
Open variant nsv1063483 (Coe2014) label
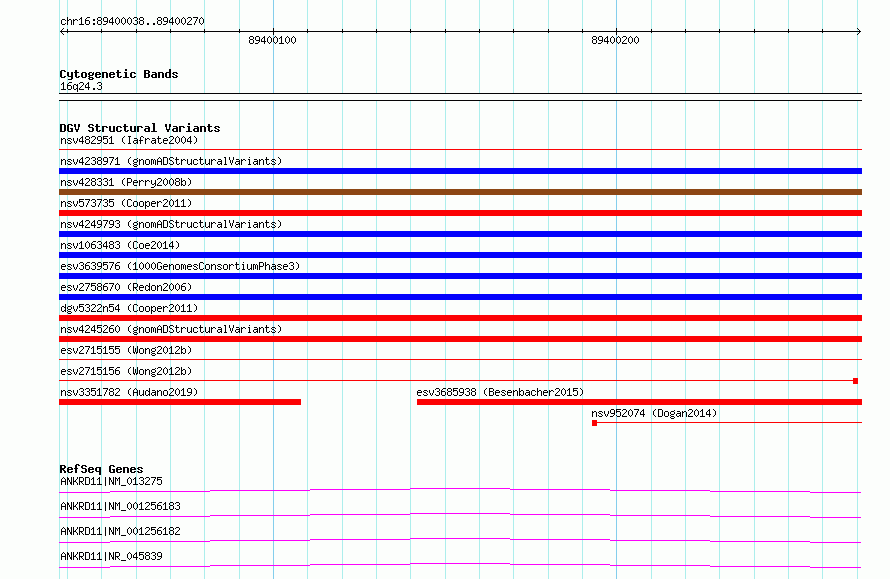pyautogui.click(x=120, y=245)
